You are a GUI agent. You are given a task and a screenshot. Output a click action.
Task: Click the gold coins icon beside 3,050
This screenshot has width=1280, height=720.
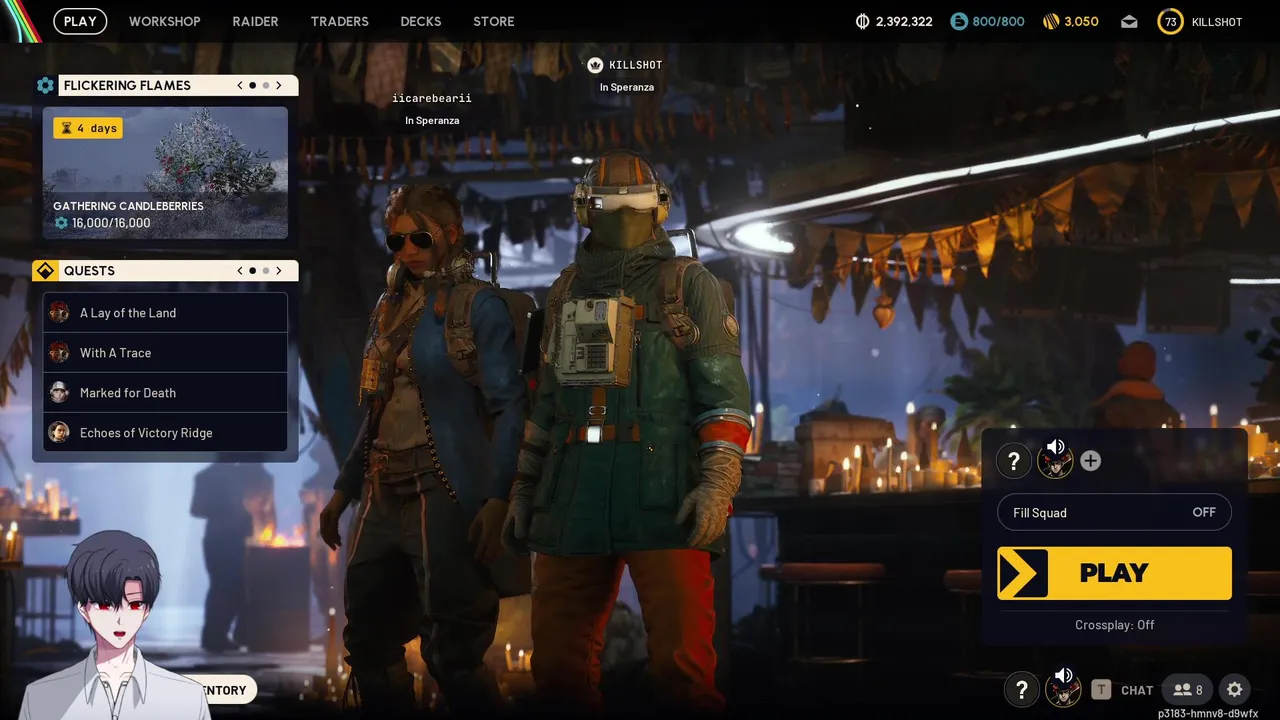tap(1050, 21)
